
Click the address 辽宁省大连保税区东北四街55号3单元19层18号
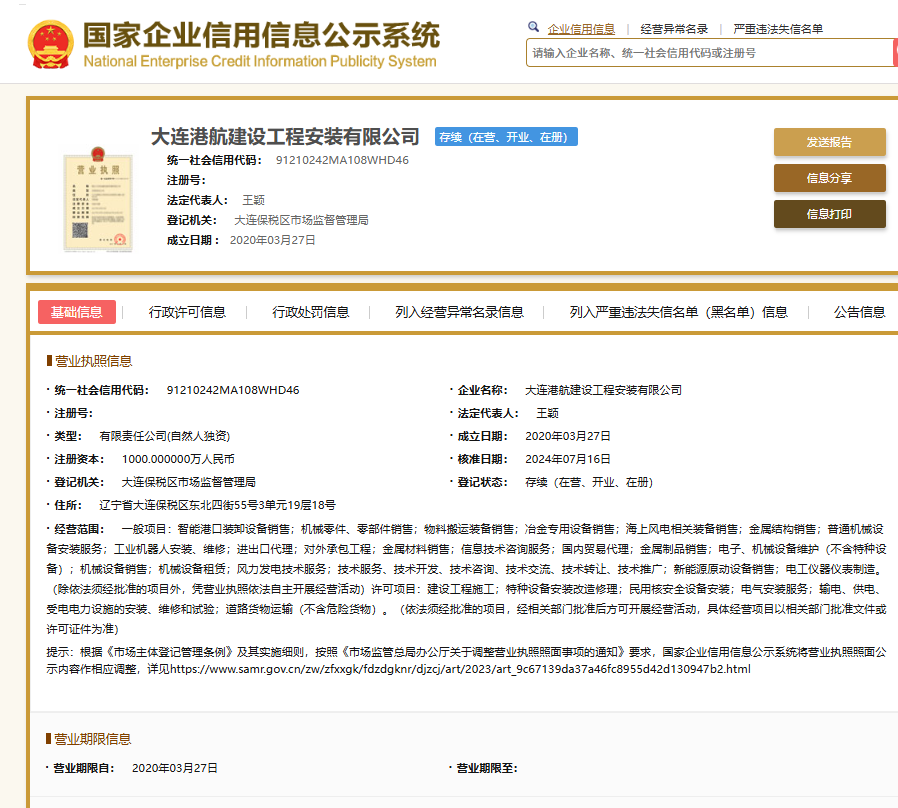(x=217, y=505)
